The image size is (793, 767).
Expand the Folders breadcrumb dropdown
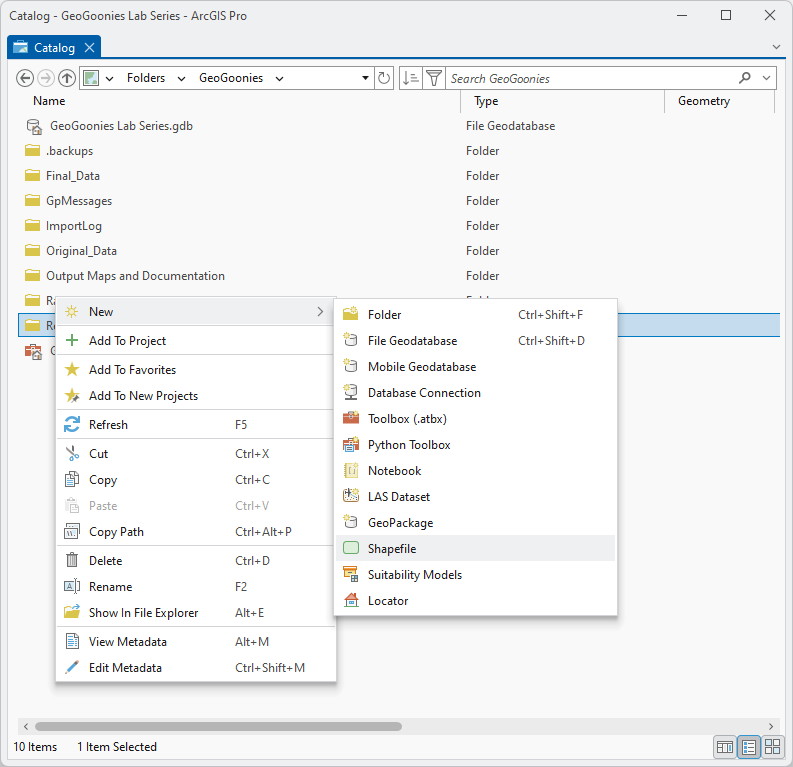pos(182,78)
